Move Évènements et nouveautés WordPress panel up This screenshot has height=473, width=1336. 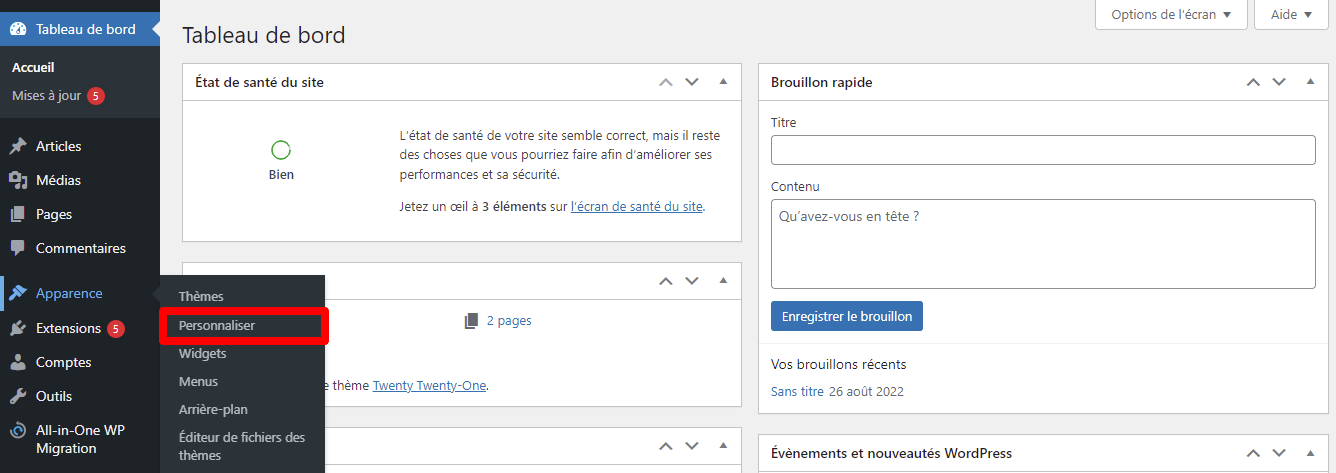1253,453
